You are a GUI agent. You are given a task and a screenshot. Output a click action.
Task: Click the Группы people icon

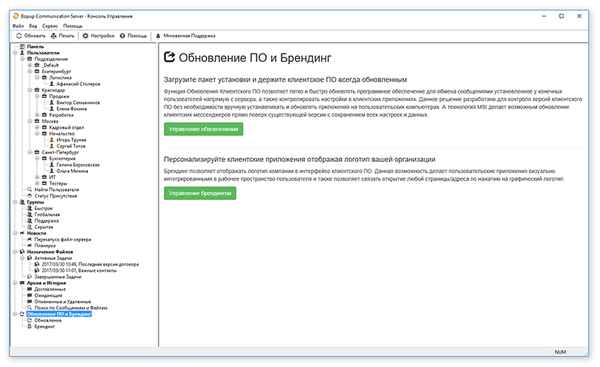[22, 202]
